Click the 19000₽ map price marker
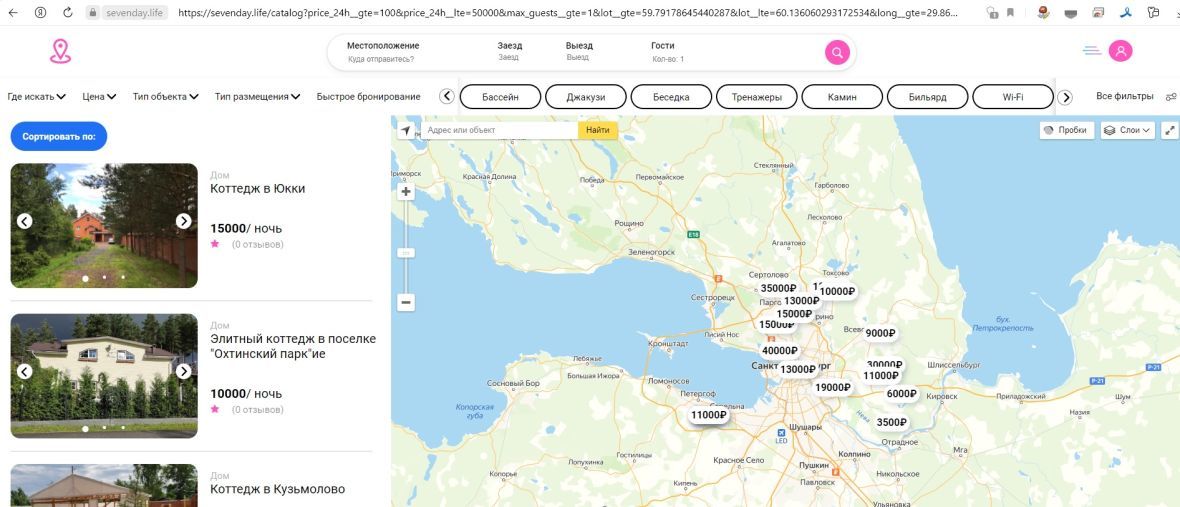This screenshot has height=507, width=1180. pyautogui.click(x=832, y=388)
